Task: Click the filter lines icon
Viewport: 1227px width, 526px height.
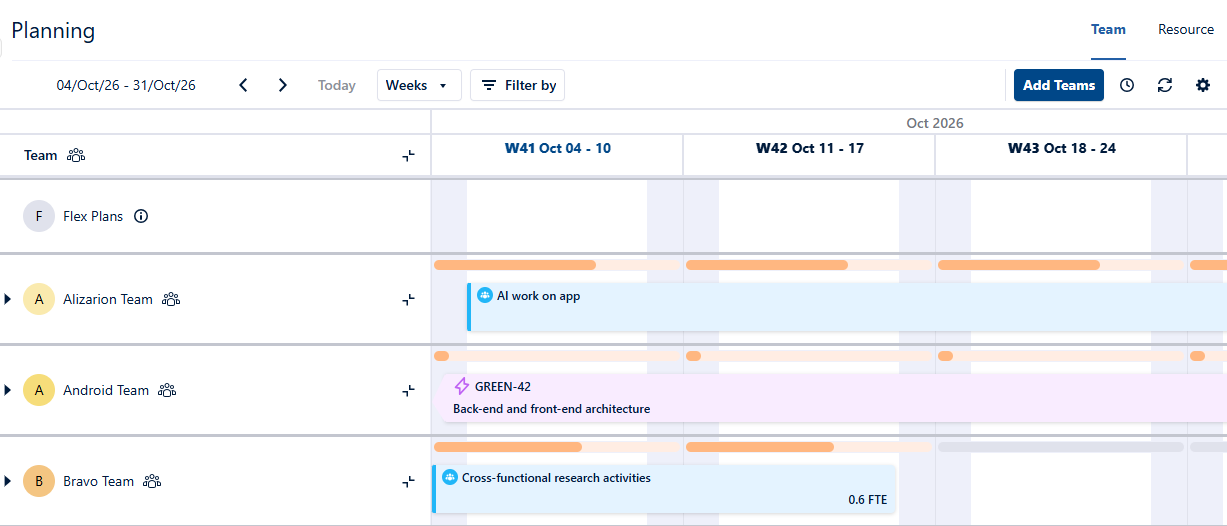Action: point(489,85)
